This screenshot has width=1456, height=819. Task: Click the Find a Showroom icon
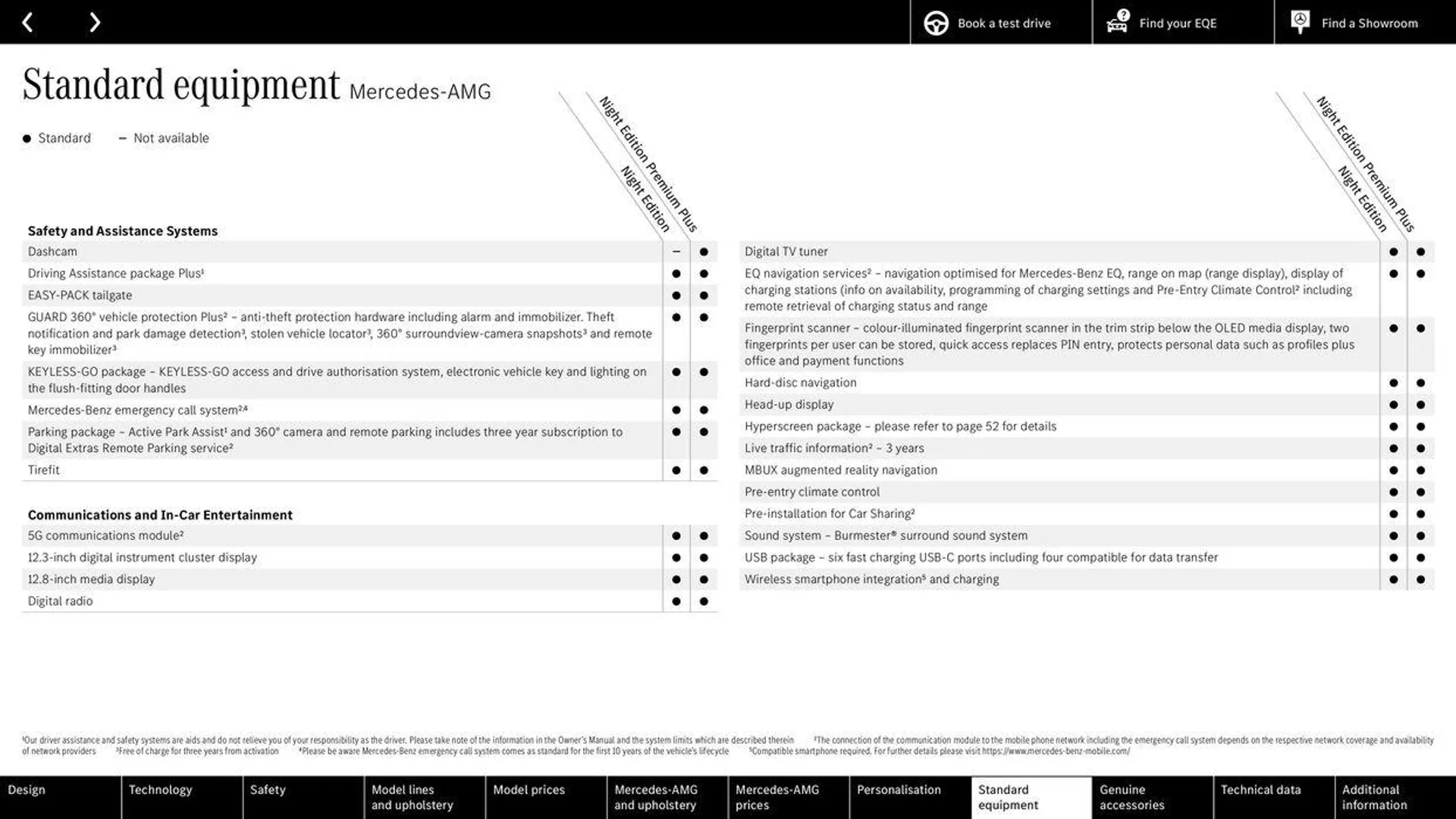tap(1299, 22)
